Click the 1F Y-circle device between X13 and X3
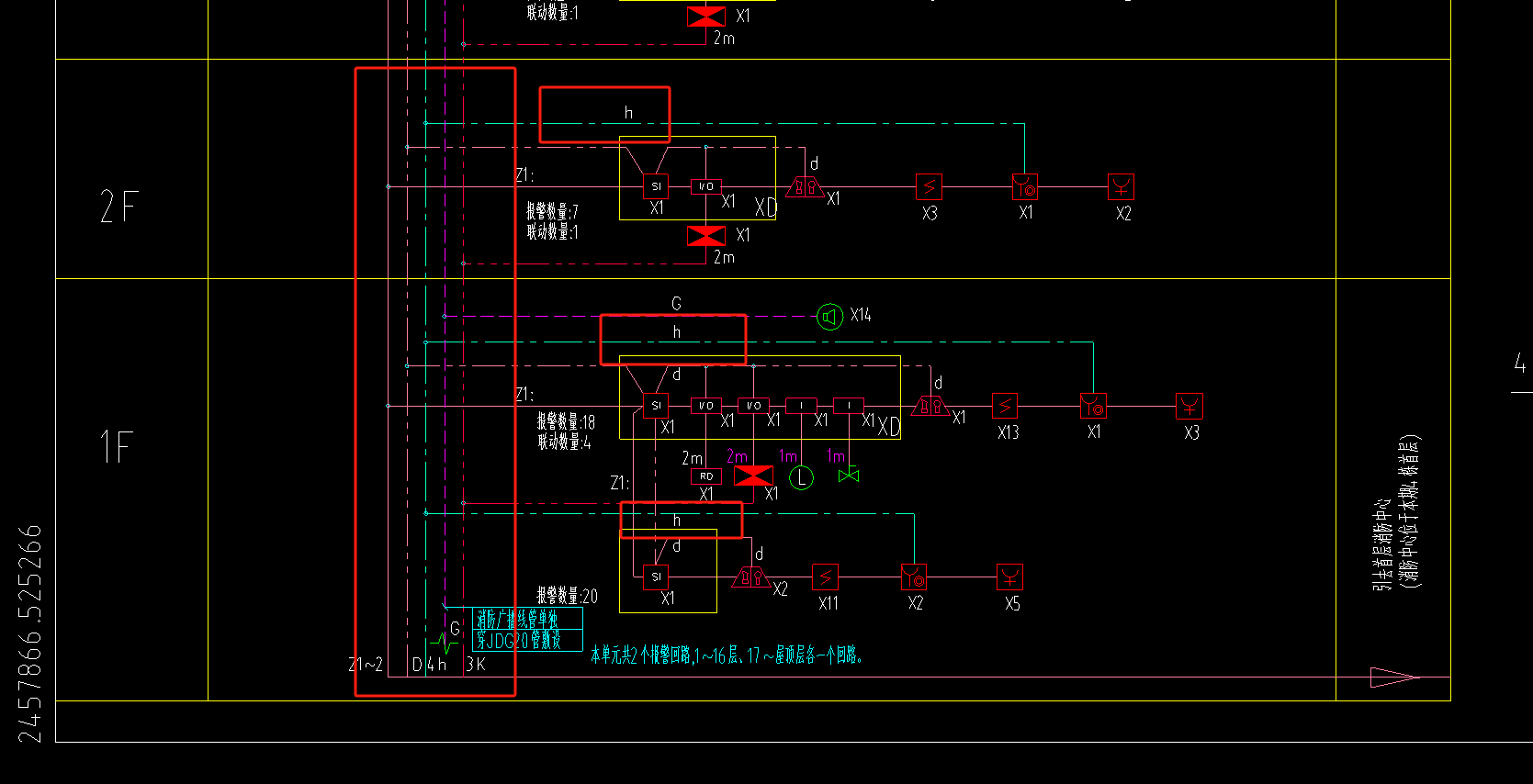Screen dimensions: 1533x784 point(1093,406)
